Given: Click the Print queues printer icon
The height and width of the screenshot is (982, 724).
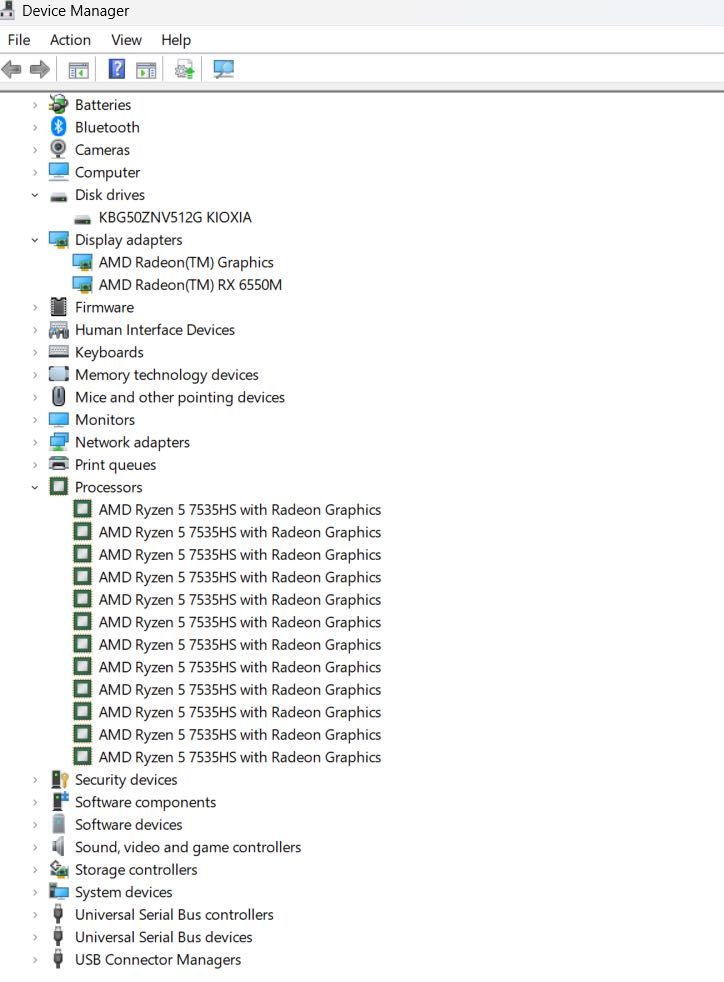Looking at the screenshot, I should click(59, 464).
